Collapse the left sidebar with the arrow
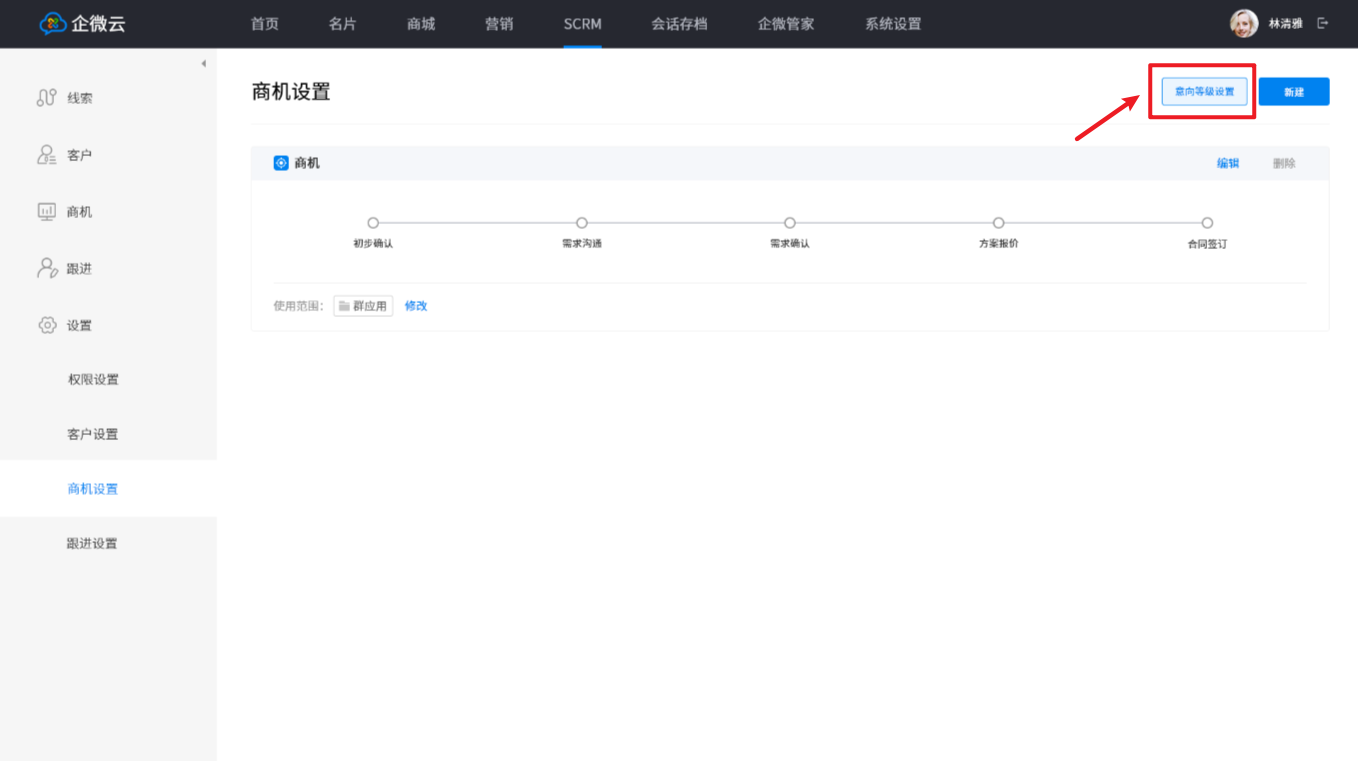 click(x=203, y=64)
